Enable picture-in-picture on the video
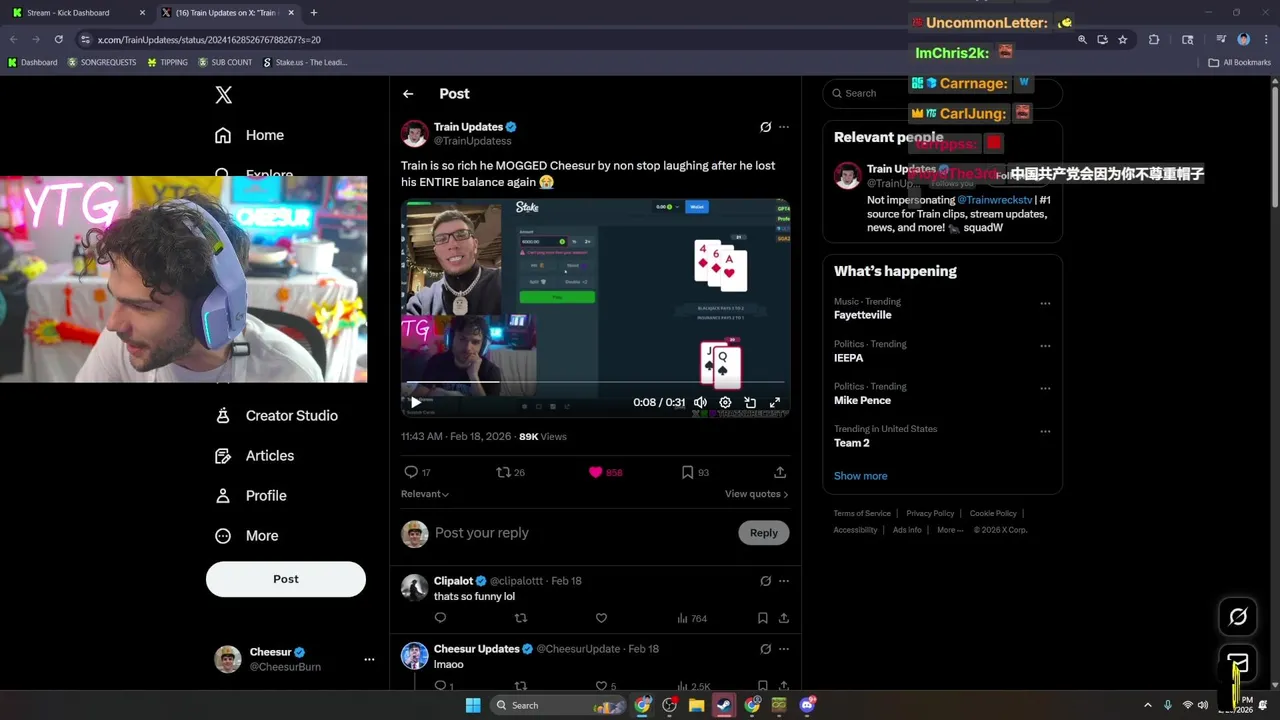 tap(750, 402)
